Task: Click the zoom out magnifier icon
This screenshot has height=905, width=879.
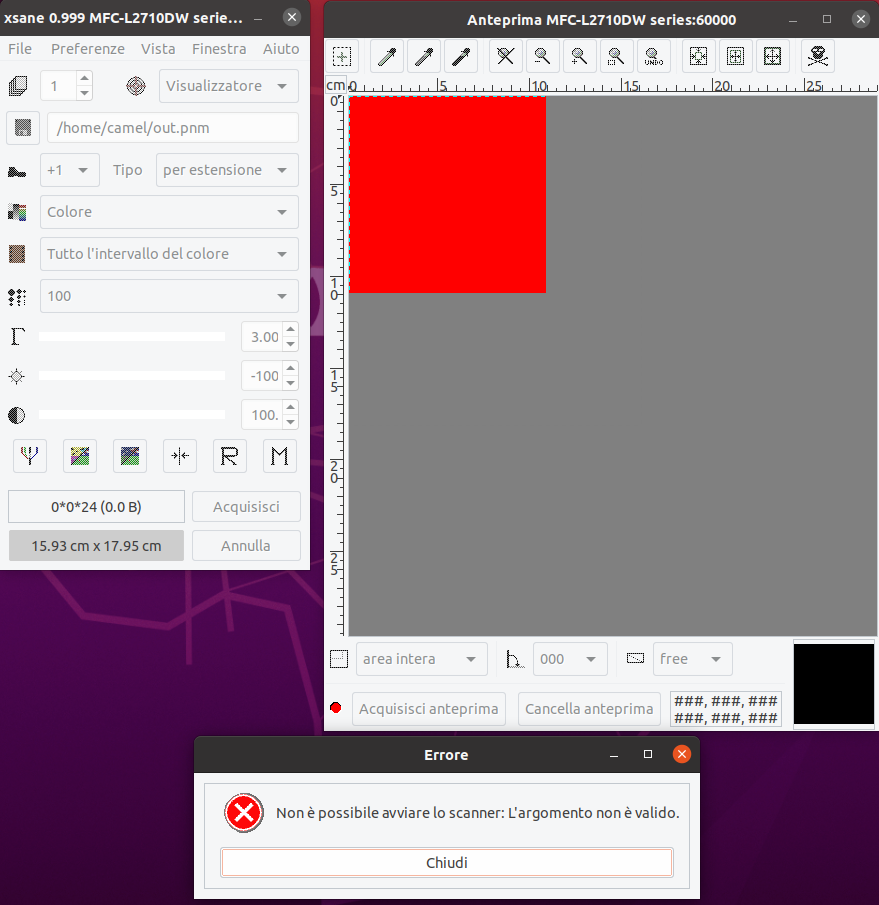Action: click(x=543, y=56)
